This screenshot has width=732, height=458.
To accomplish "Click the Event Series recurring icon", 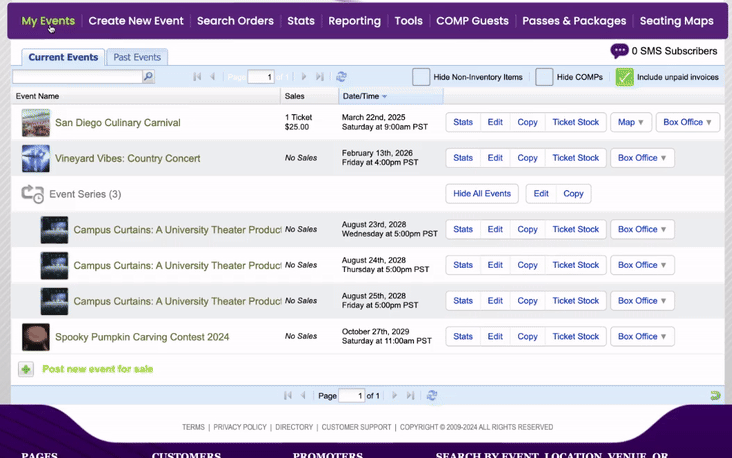I will click(x=33, y=194).
